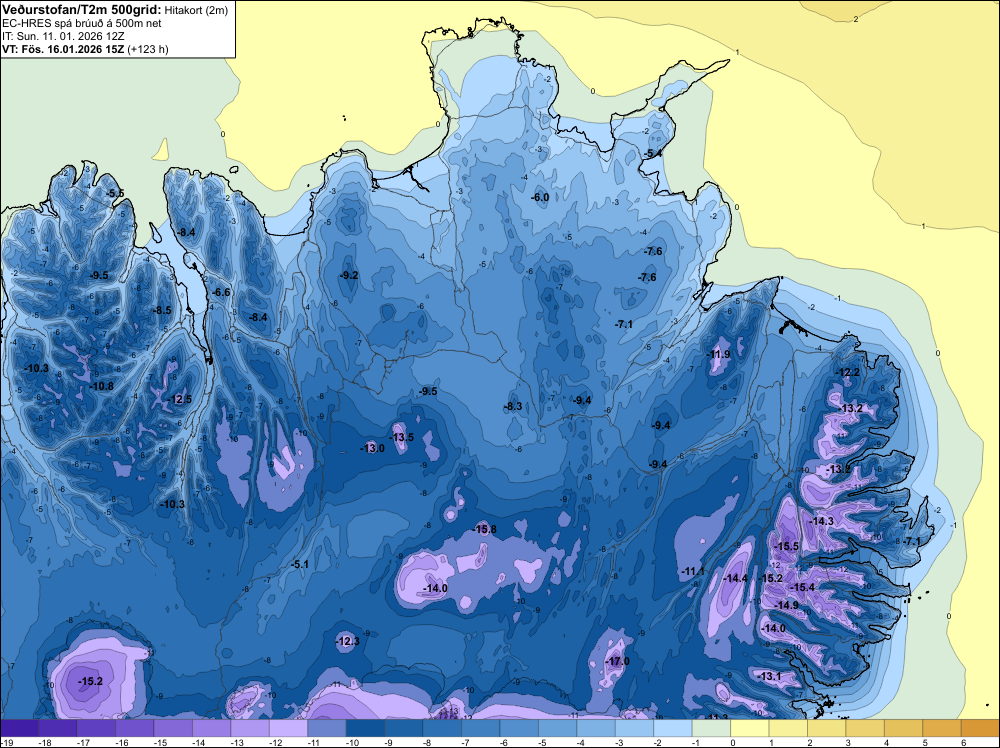The image size is (1000, 748).
Task: Click the -5.4 temperature value on the map
Action: tap(652, 154)
